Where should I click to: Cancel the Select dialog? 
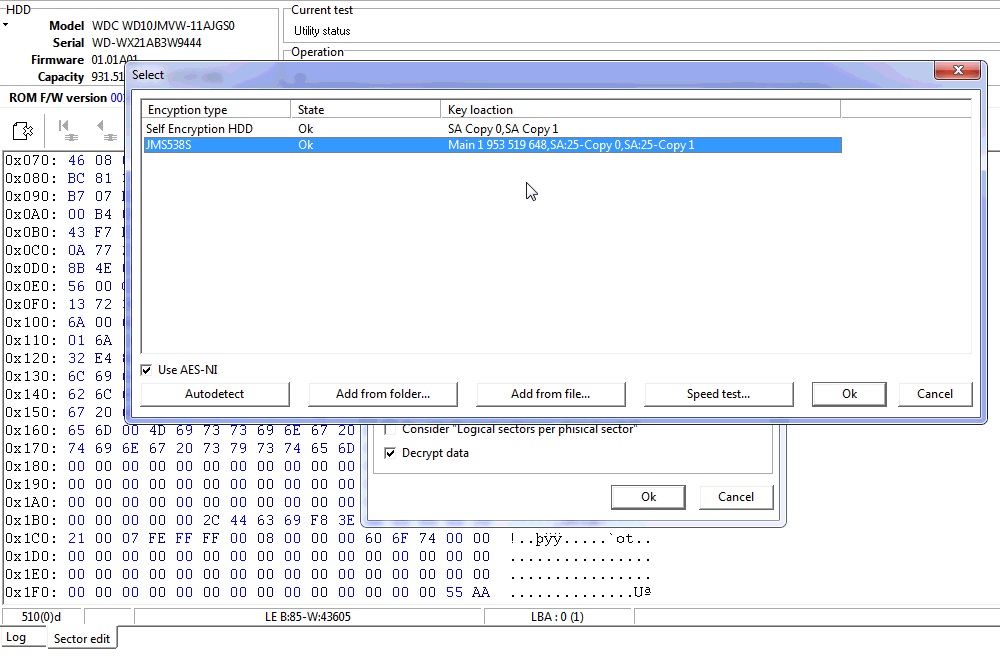pyautogui.click(x=935, y=394)
